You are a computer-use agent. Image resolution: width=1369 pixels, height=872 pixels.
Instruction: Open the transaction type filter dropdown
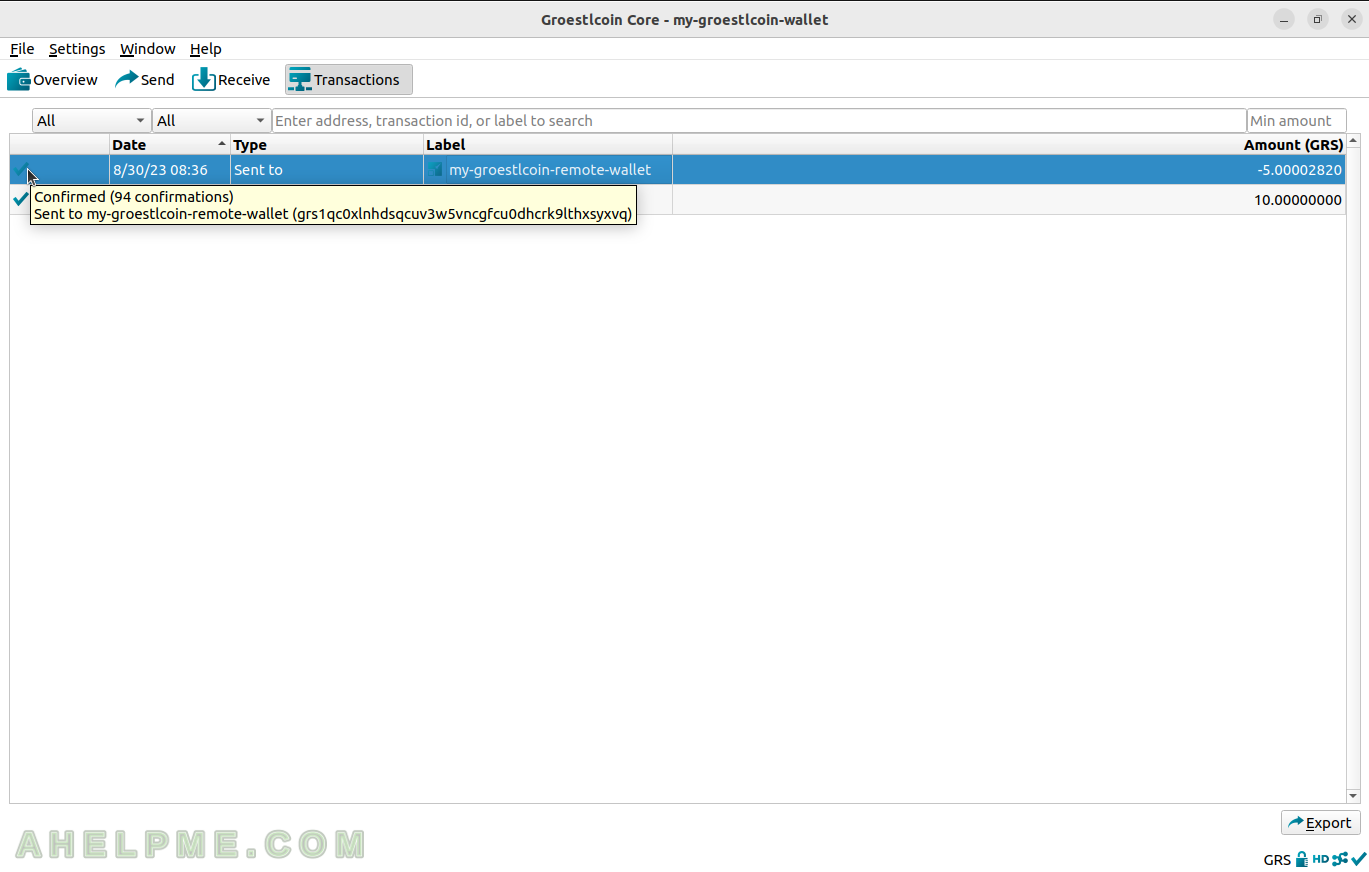point(212,121)
